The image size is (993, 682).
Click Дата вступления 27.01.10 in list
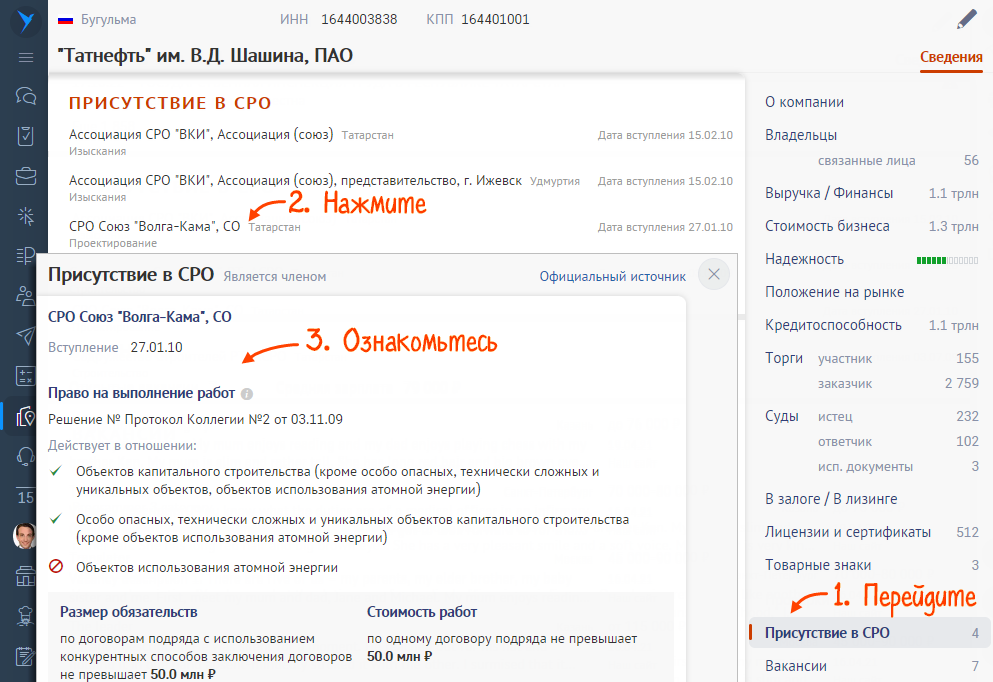[665, 227]
